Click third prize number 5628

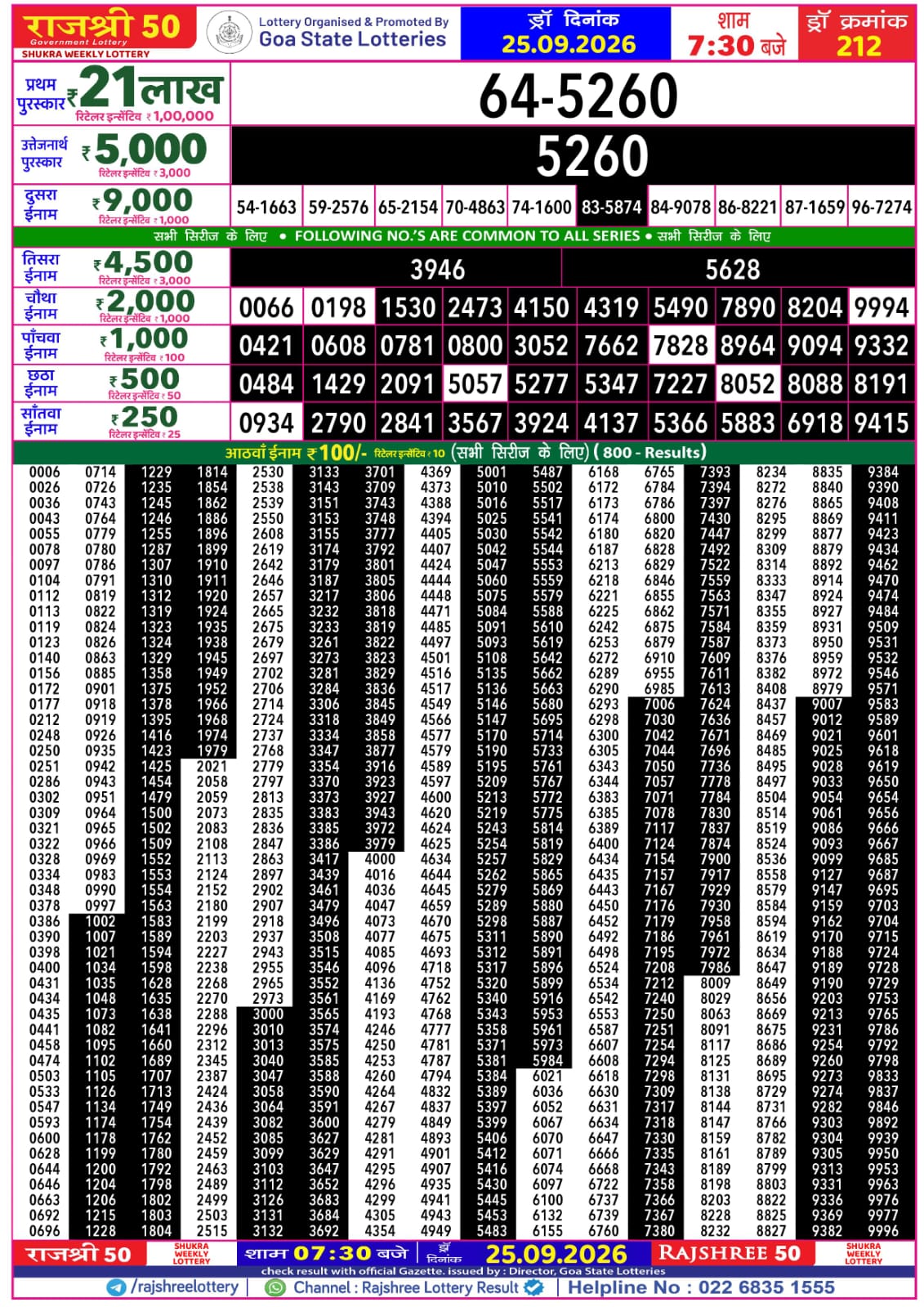pyautogui.click(x=733, y=269)
